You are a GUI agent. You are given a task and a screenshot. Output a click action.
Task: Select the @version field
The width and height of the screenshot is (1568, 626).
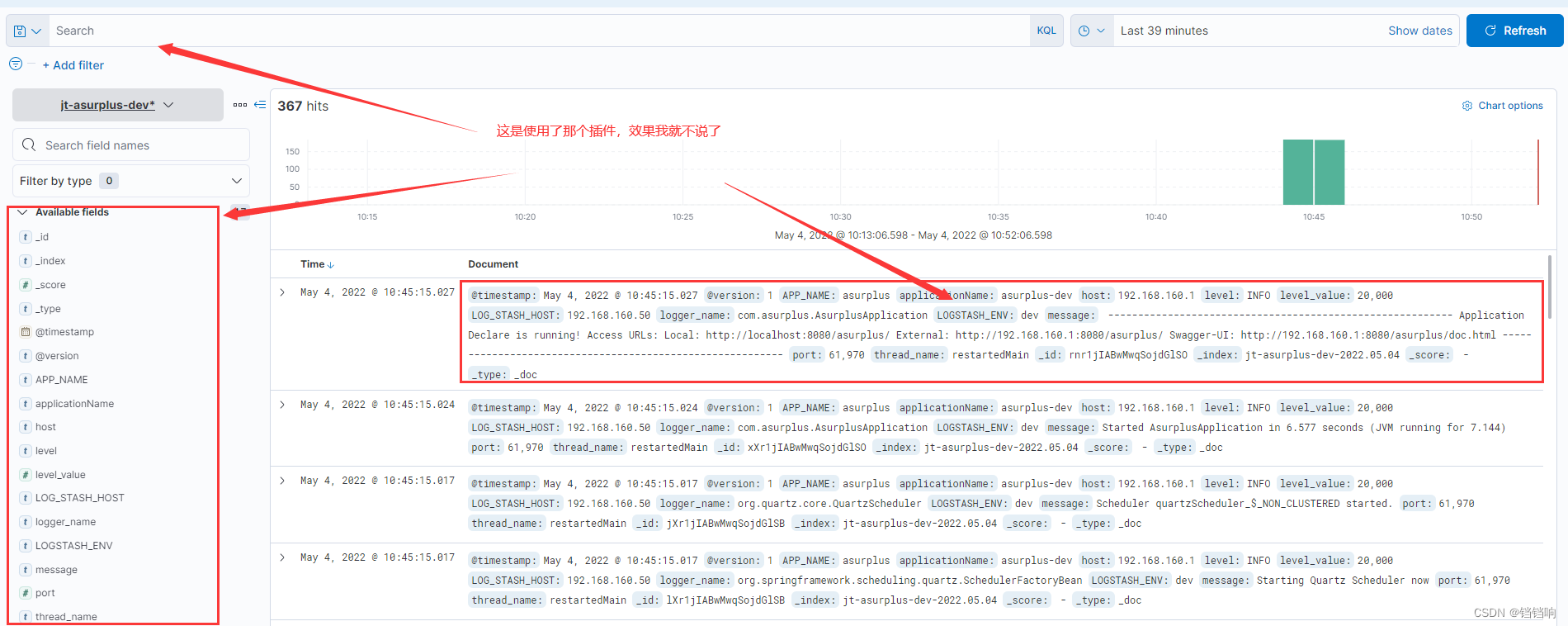(x=57, y=356)
